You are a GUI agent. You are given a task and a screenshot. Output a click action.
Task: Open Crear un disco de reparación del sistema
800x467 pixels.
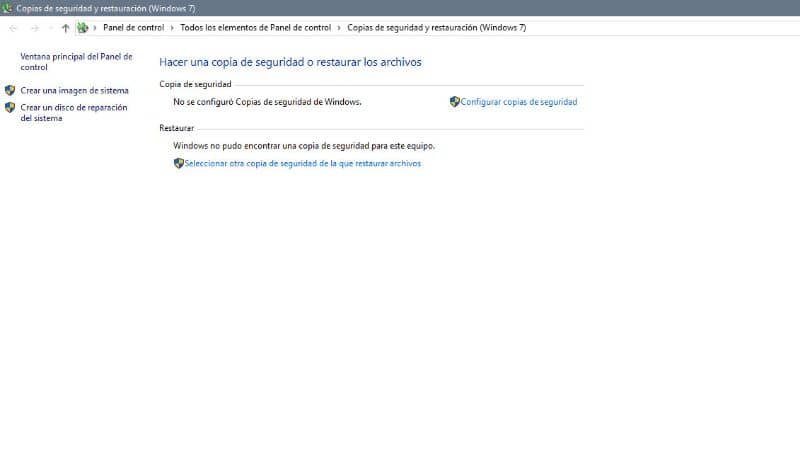pos(73,113)
